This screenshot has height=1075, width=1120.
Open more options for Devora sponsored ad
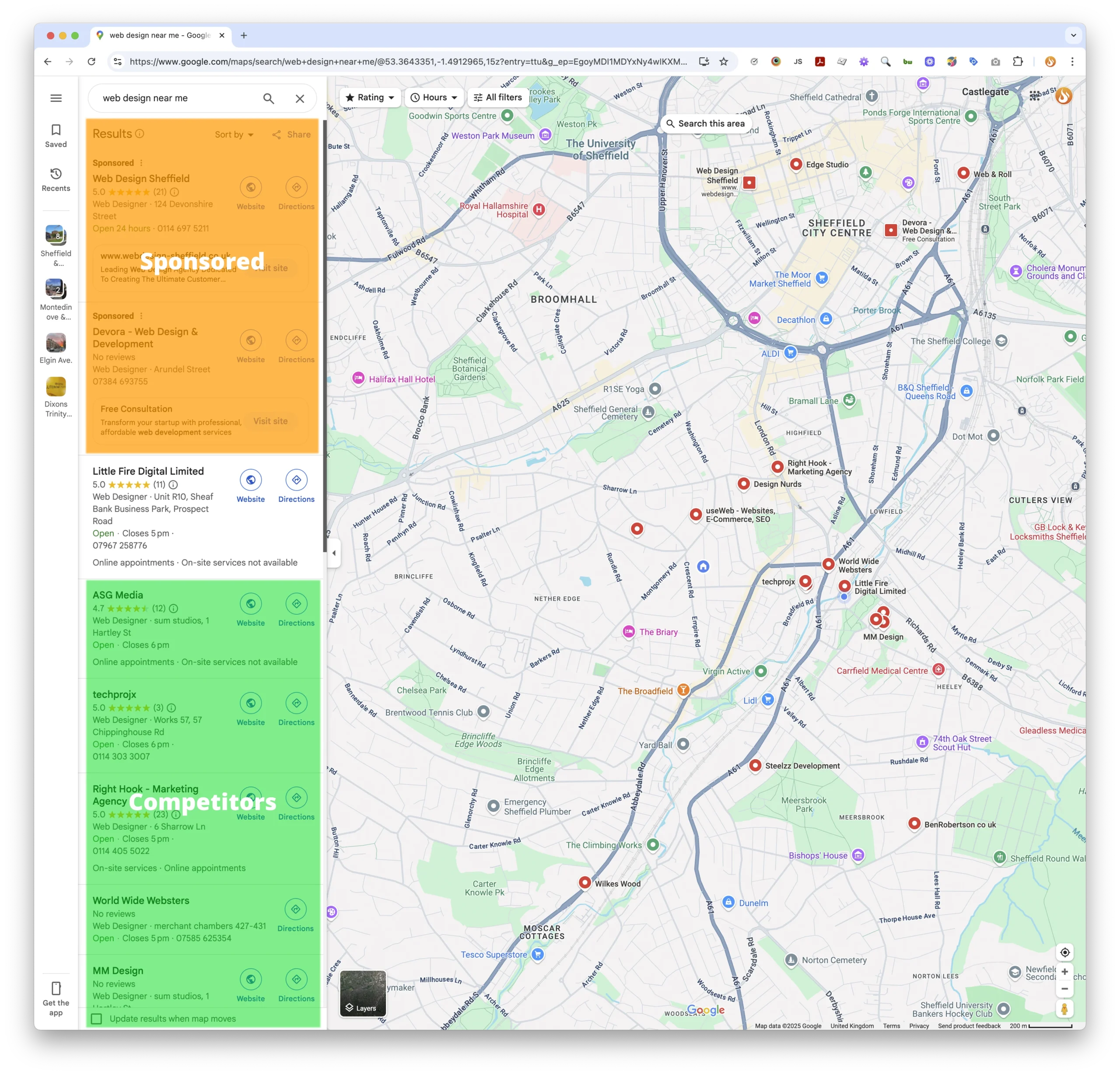[x=141, y=317]
